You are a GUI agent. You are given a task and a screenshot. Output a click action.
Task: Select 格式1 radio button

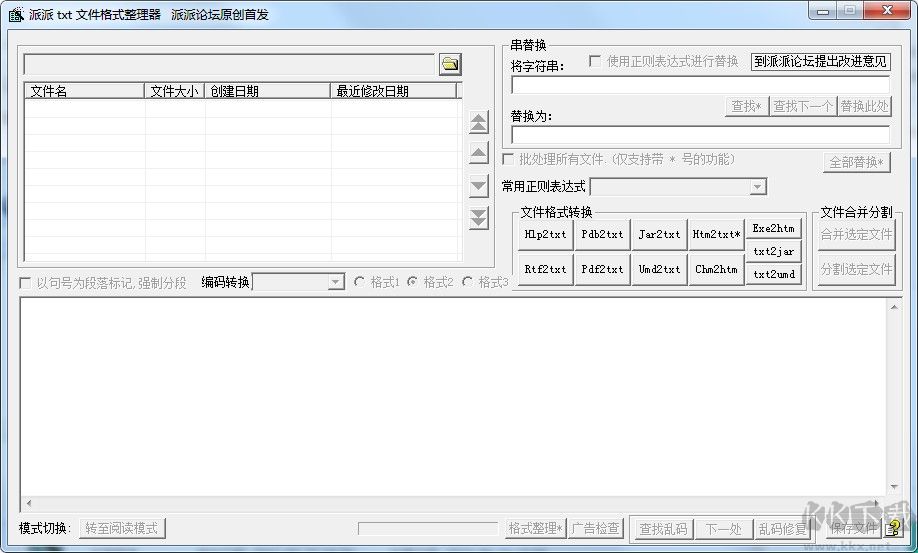359,282
